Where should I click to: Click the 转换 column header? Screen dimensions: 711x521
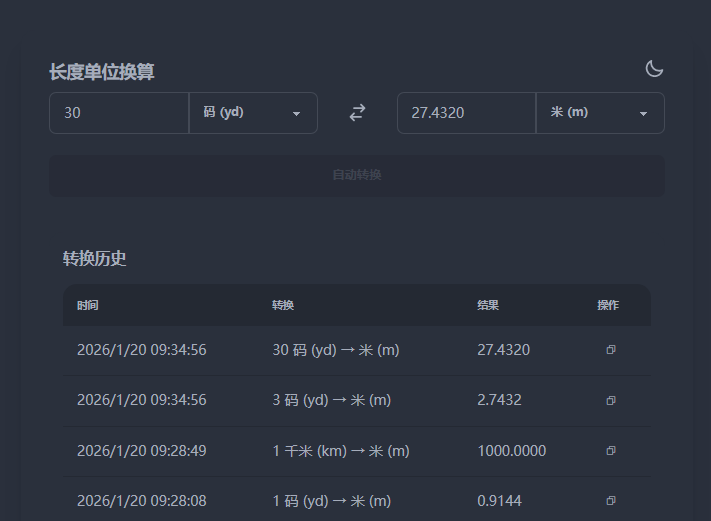pyautogui.click(x=283, y=305)
